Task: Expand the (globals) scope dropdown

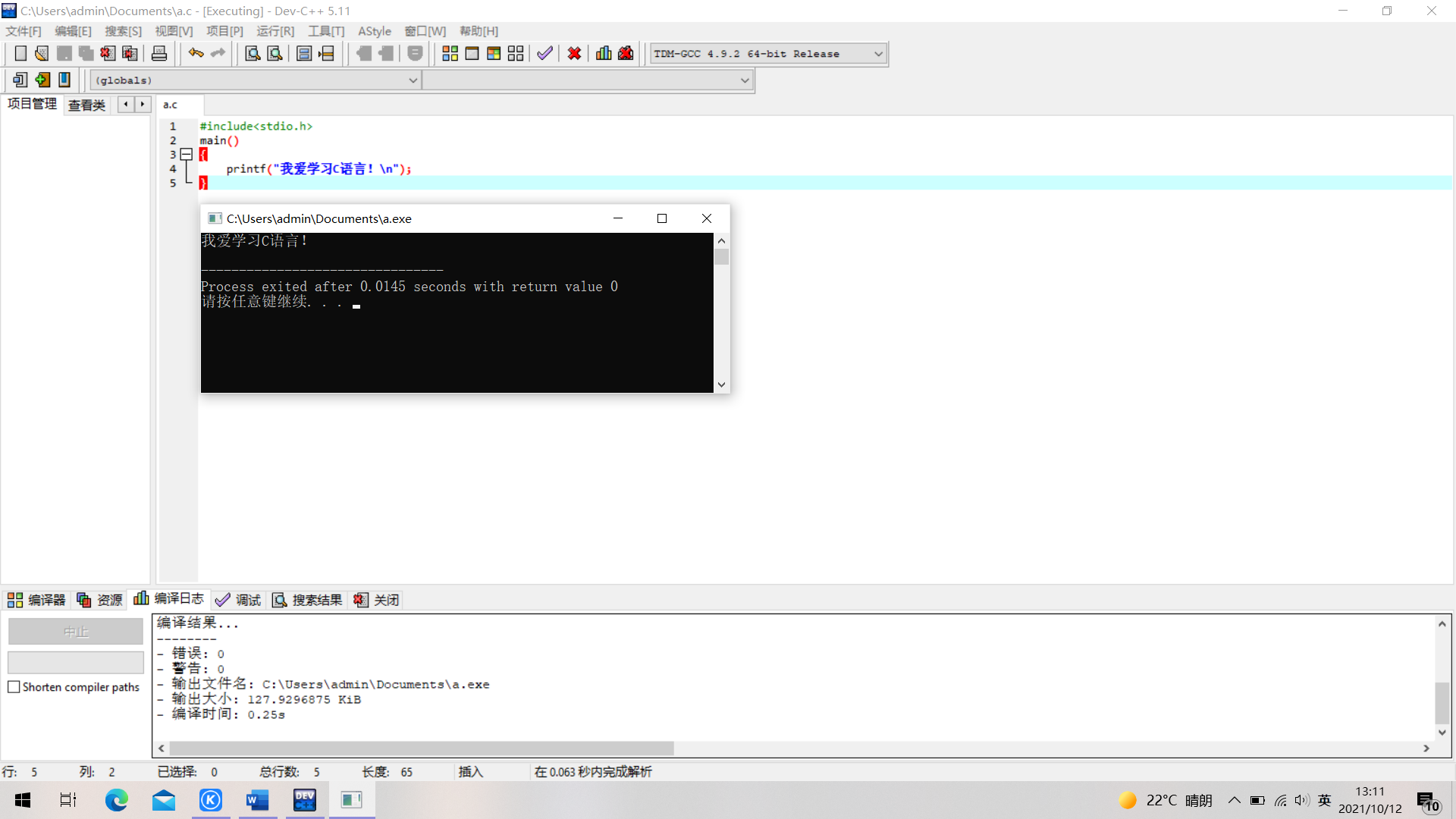Action: tap(413, 80)
